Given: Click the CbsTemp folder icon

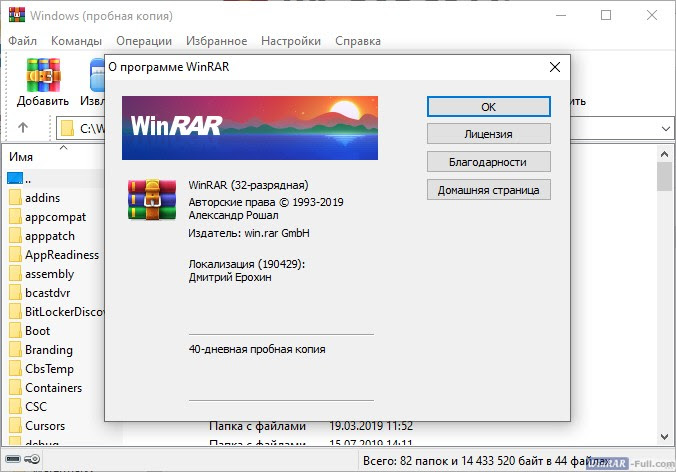Looking at the screenshot, I should pyautogui.click(x=16, y=369).
